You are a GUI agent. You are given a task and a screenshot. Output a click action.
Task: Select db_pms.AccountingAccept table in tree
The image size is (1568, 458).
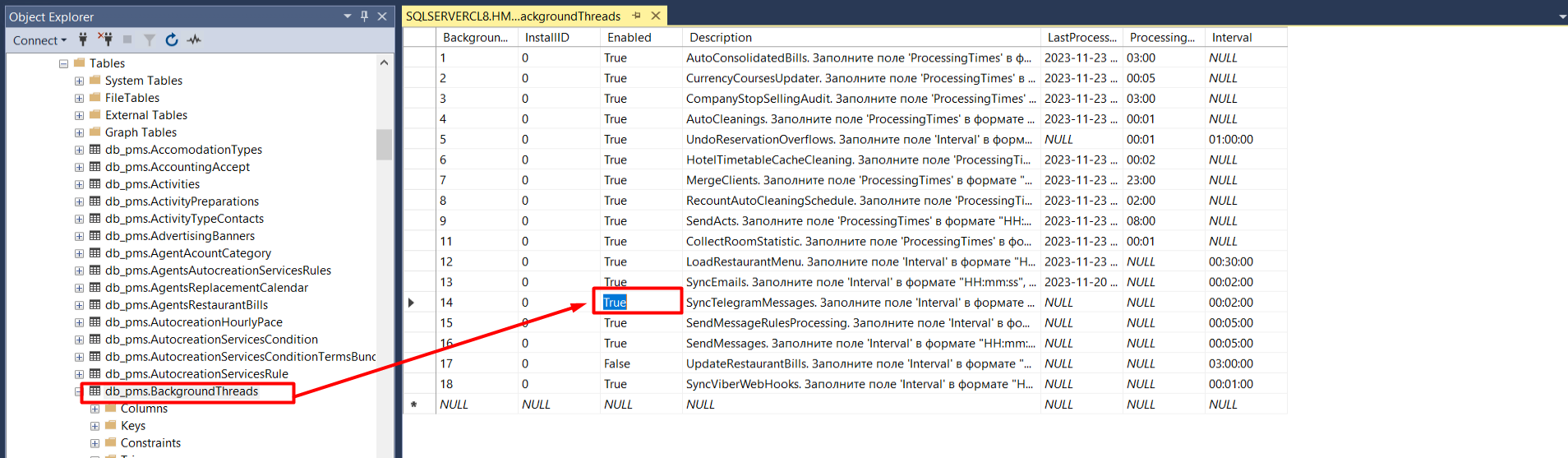[177, 167]
